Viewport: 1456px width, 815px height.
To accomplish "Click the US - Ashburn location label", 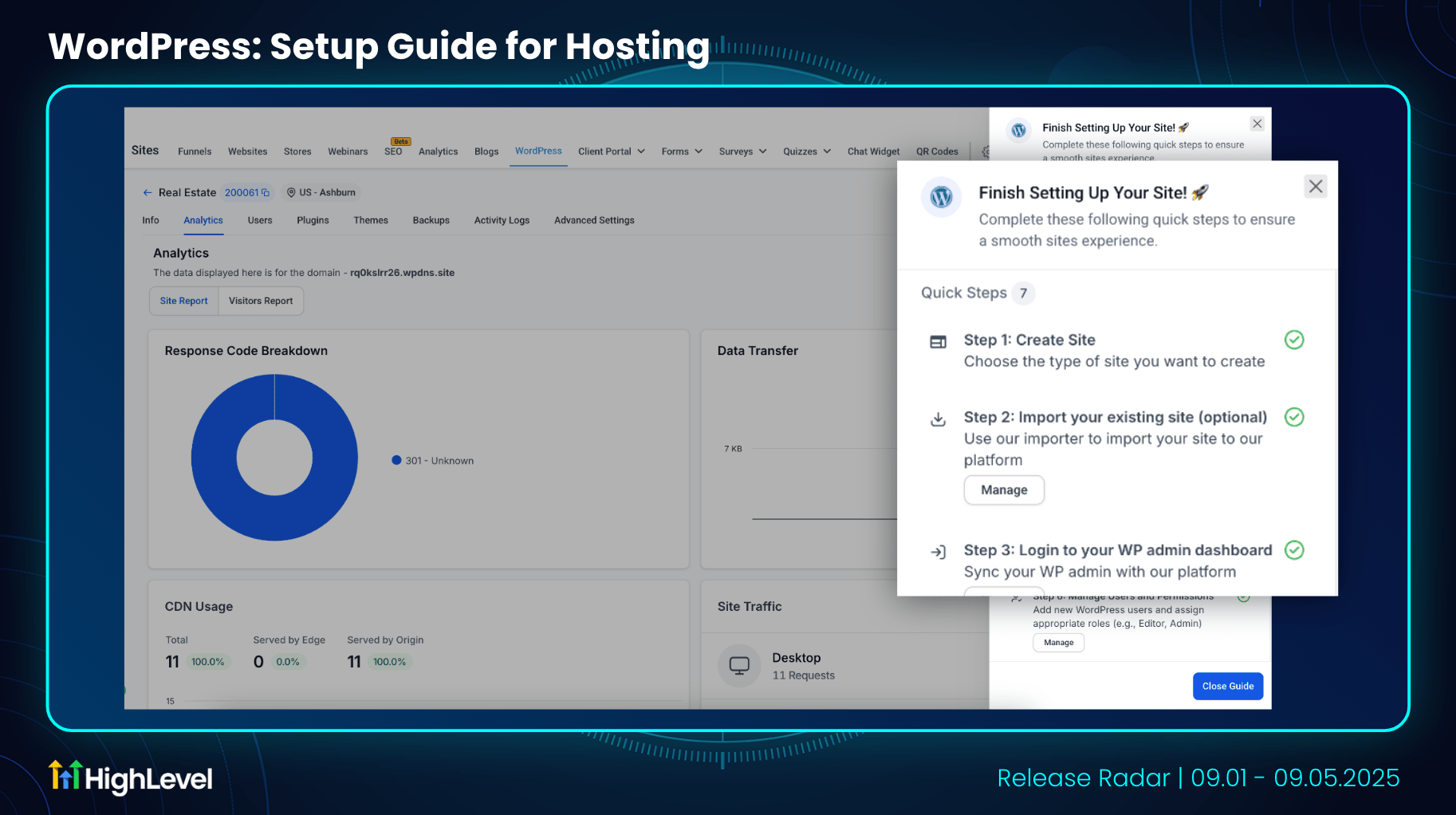I will coord(328,192).
